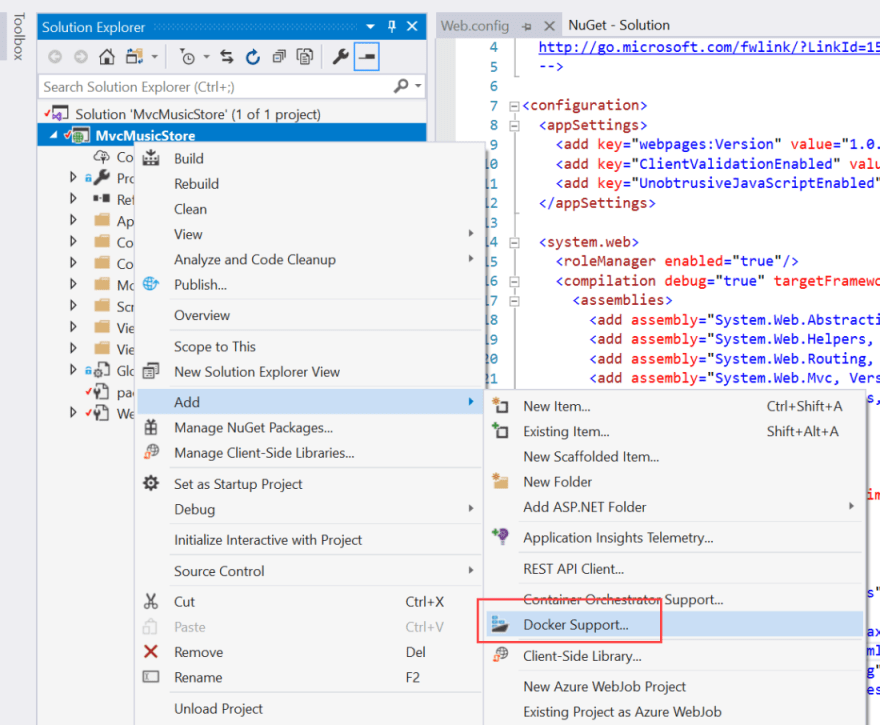Choose Build from the context menu

tap(310, 159)
